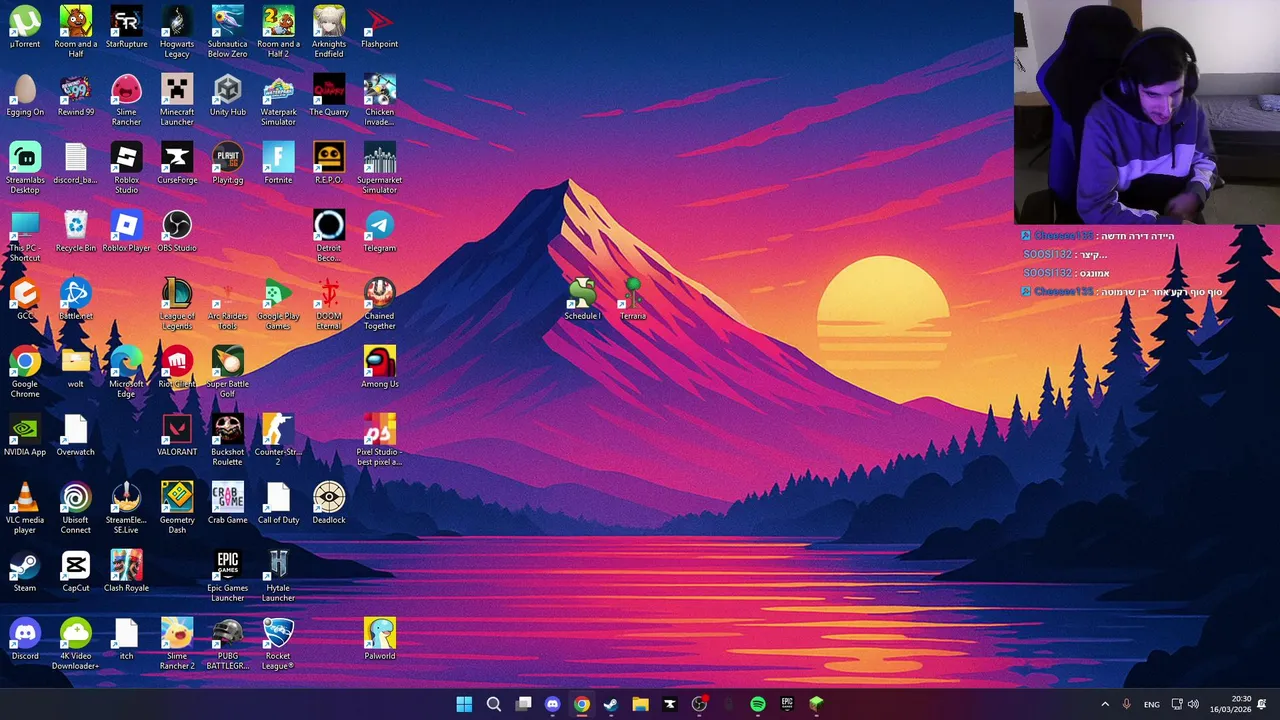1280x720 pixels.
Task: Open This PC shortcut on desktop
Action: click(25, 236)
